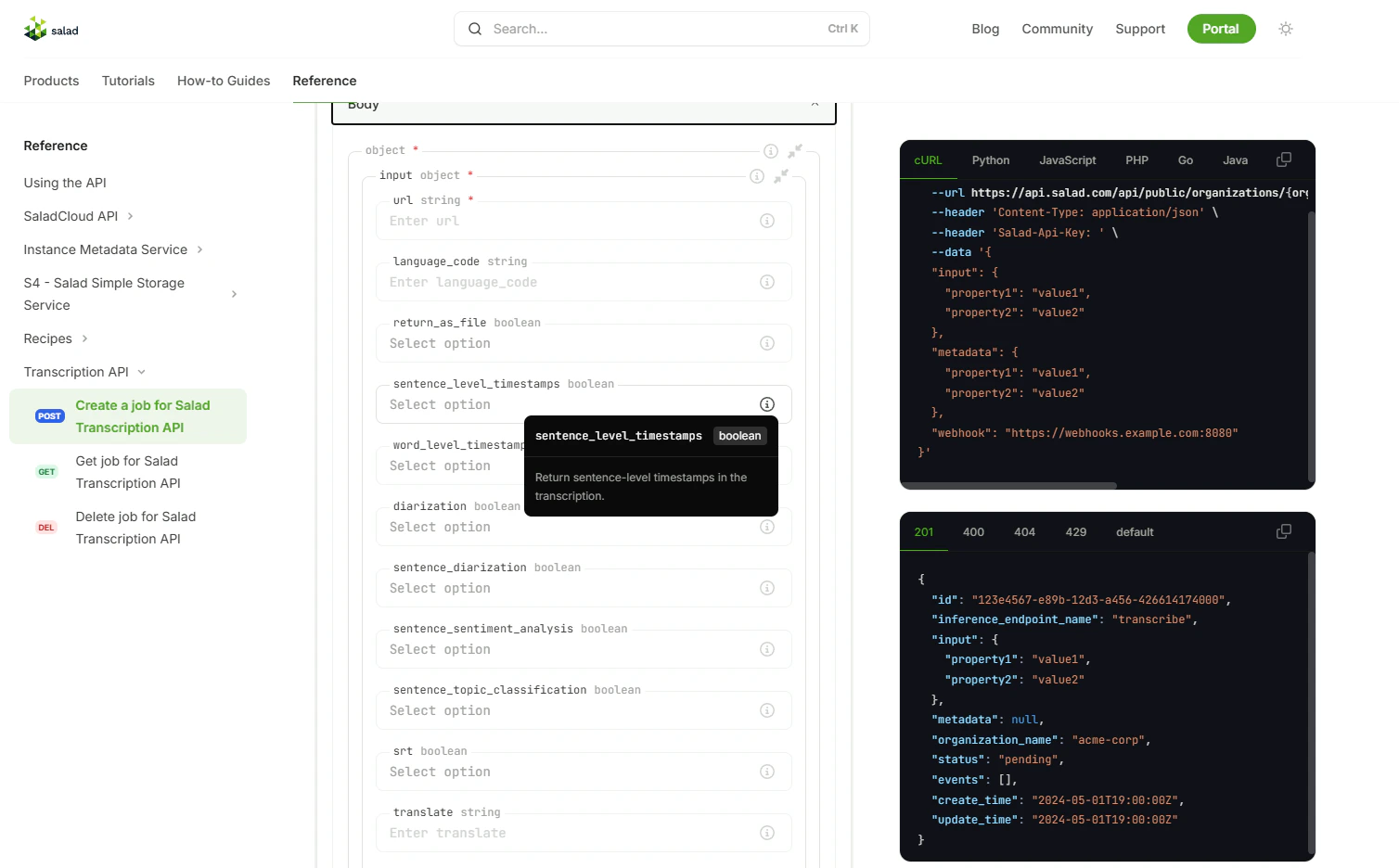Click info icon in language_code field
The height and width of the screenshot is (868, 1399).
767,282
